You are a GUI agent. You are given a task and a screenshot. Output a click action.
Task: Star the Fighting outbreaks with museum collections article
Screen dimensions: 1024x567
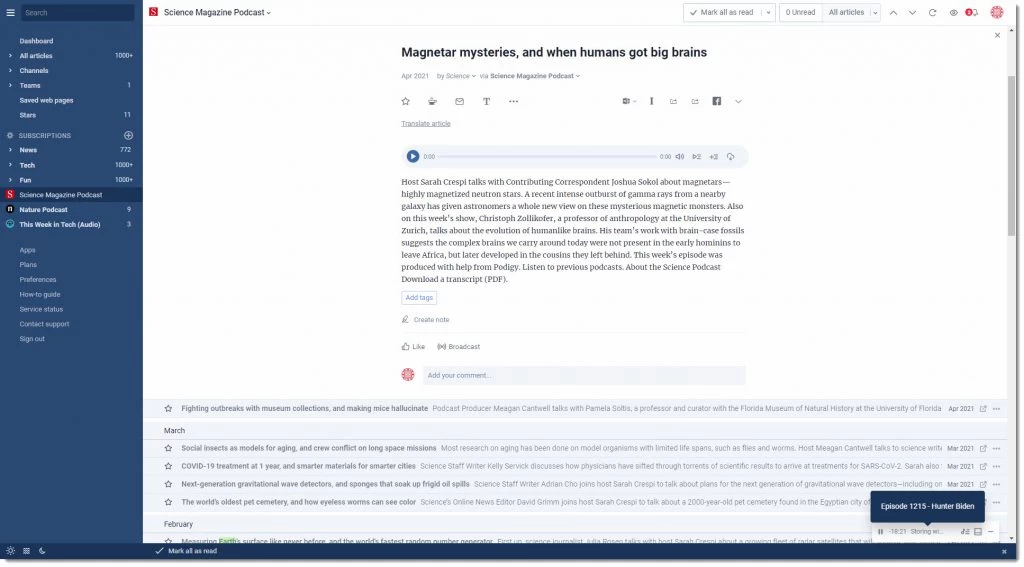[168, 409]
